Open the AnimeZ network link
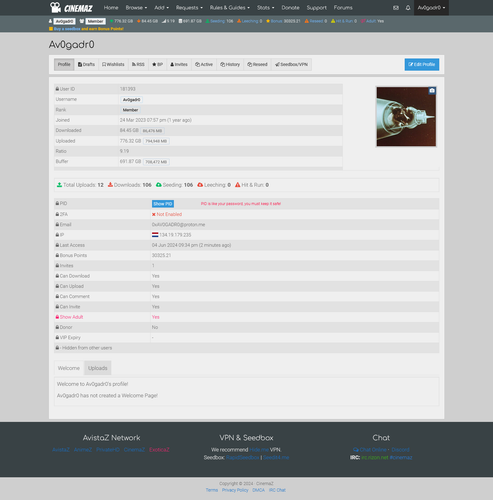This screenshot has width=493, height=500. [83, 450]
